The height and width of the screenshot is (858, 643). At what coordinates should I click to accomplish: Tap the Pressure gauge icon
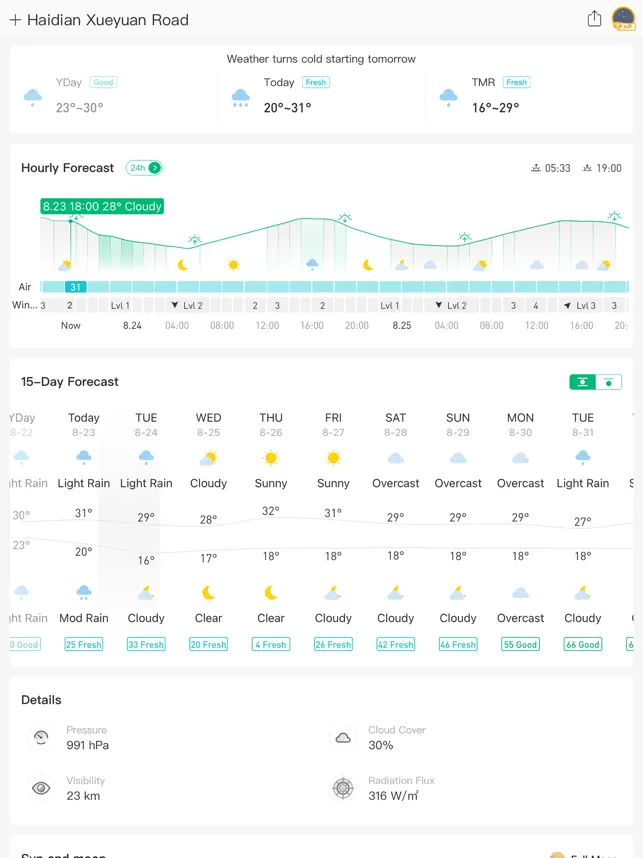pyautogui.click(x=41, y=738)
